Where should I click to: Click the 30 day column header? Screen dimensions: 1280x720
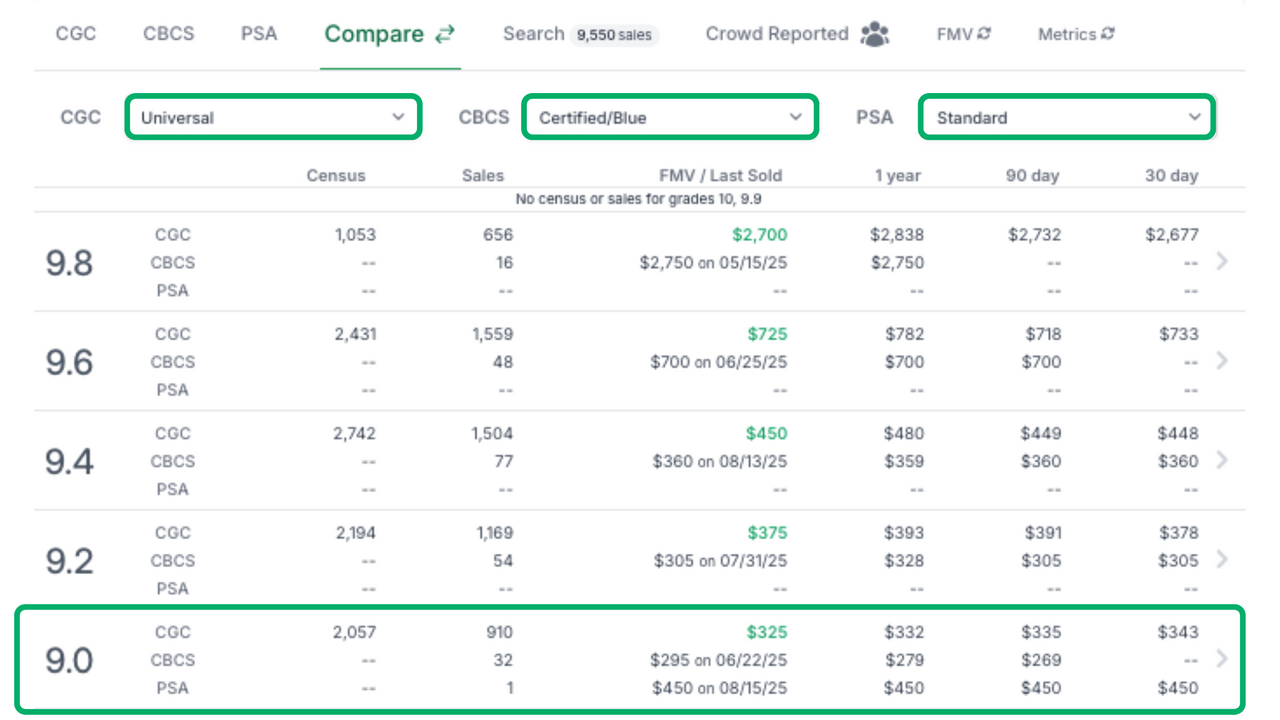pos(1171,176)
